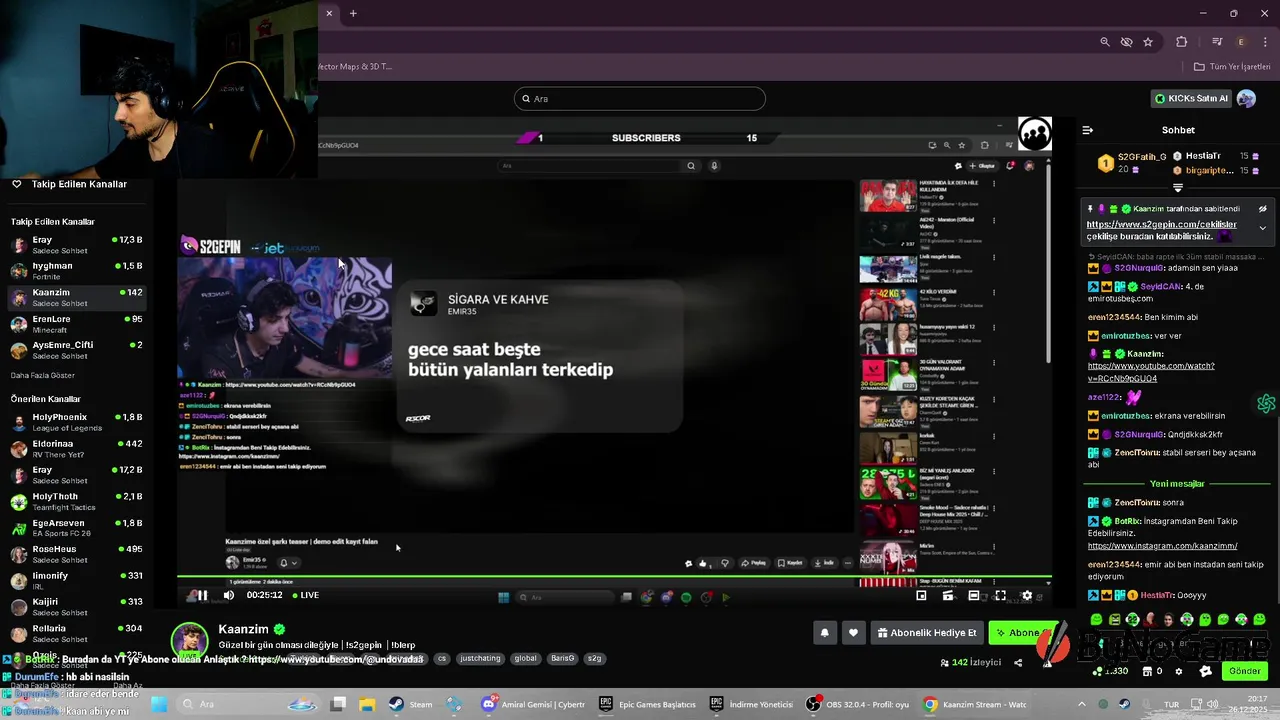Open a new browser tab plus button

pos(353,13)
